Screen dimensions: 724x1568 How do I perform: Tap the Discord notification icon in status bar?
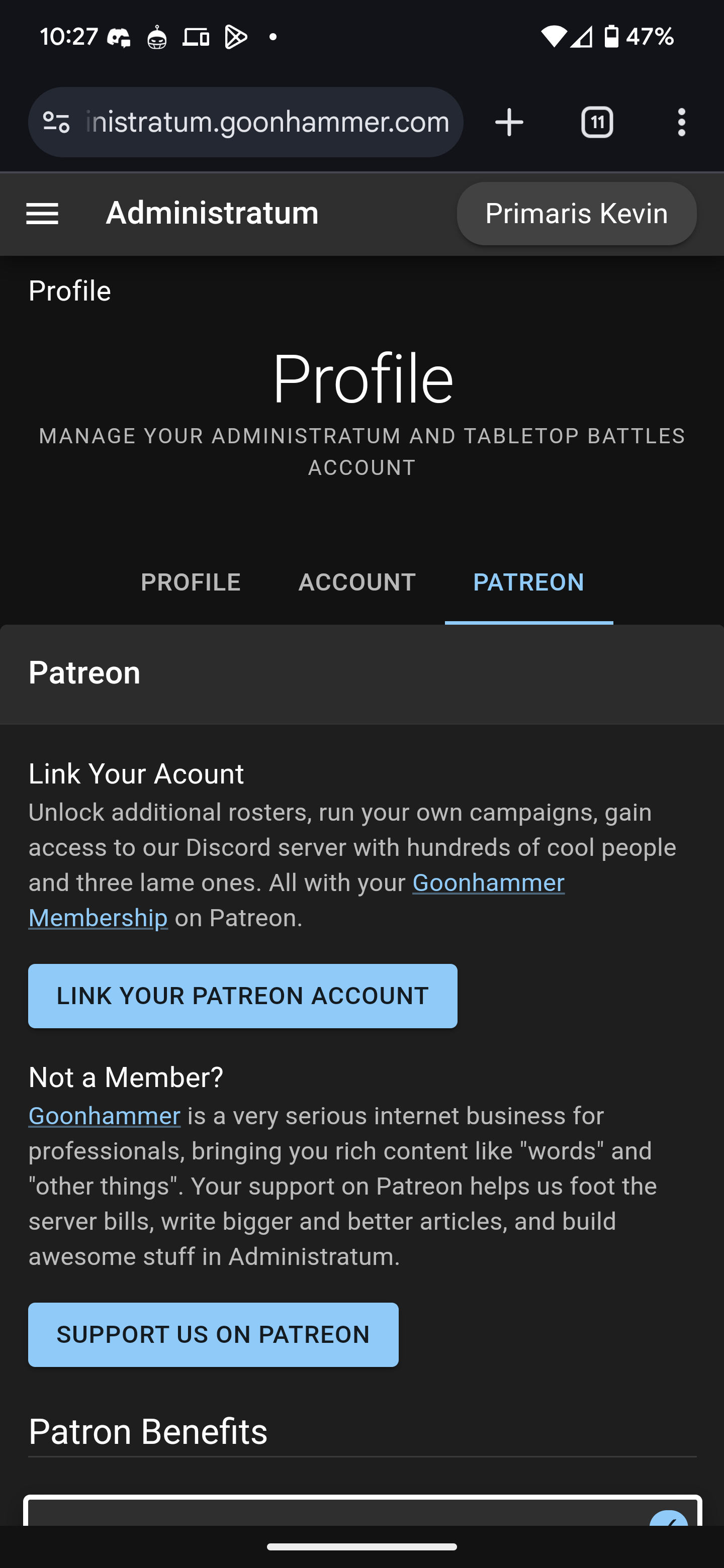pos(119,38)
